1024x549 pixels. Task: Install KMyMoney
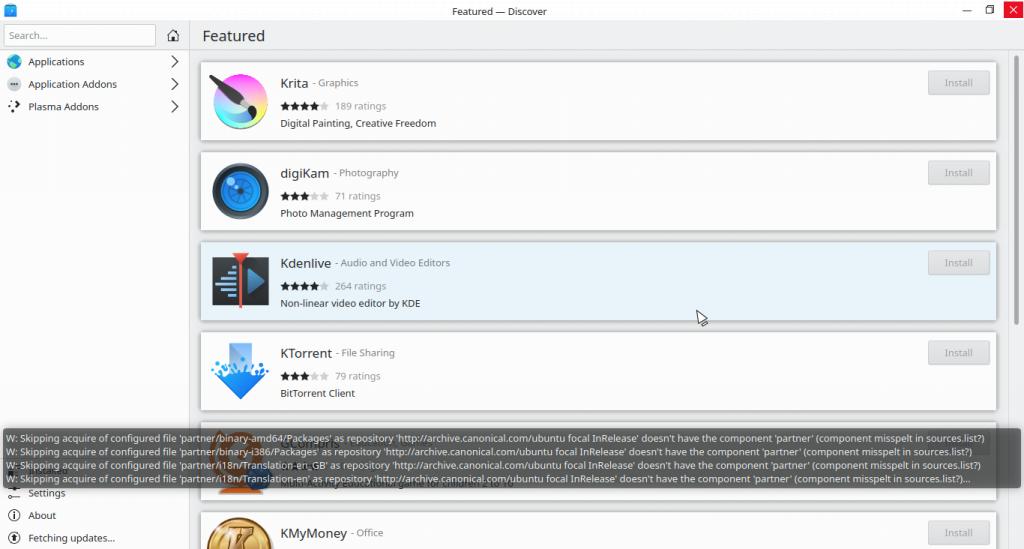pyautogui.click(x=958, y=533)
